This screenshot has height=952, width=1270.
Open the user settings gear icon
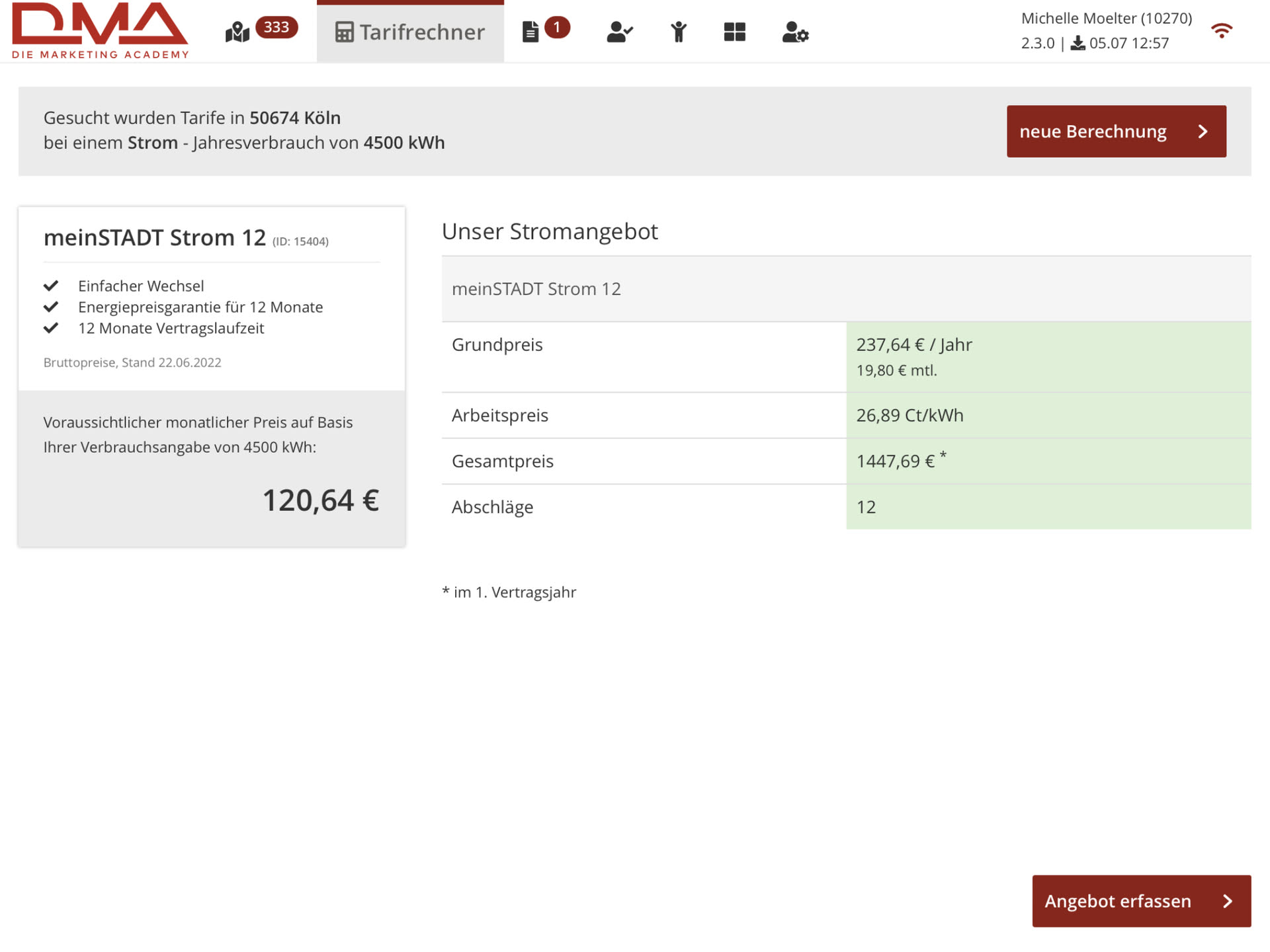click(794, 32)
